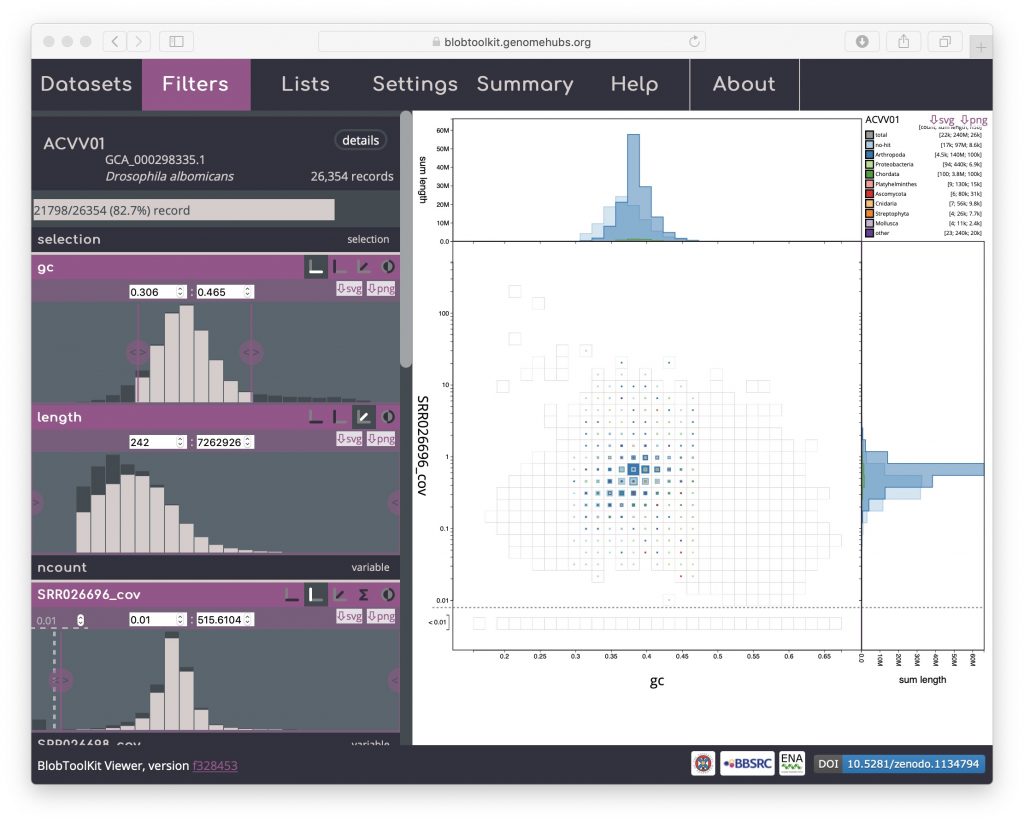
Task: Click the right gc range slider handle
Action: [251, 352]
